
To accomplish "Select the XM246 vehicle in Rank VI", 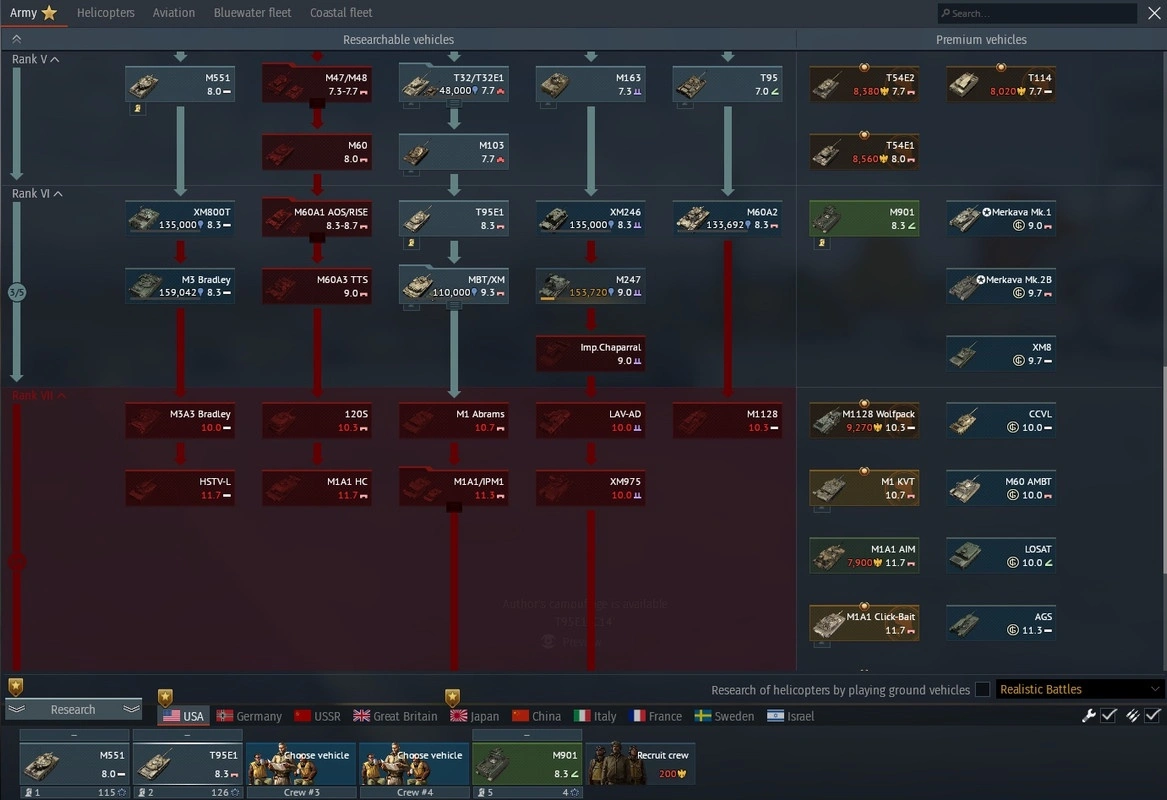I will click(x=590, y=218).
